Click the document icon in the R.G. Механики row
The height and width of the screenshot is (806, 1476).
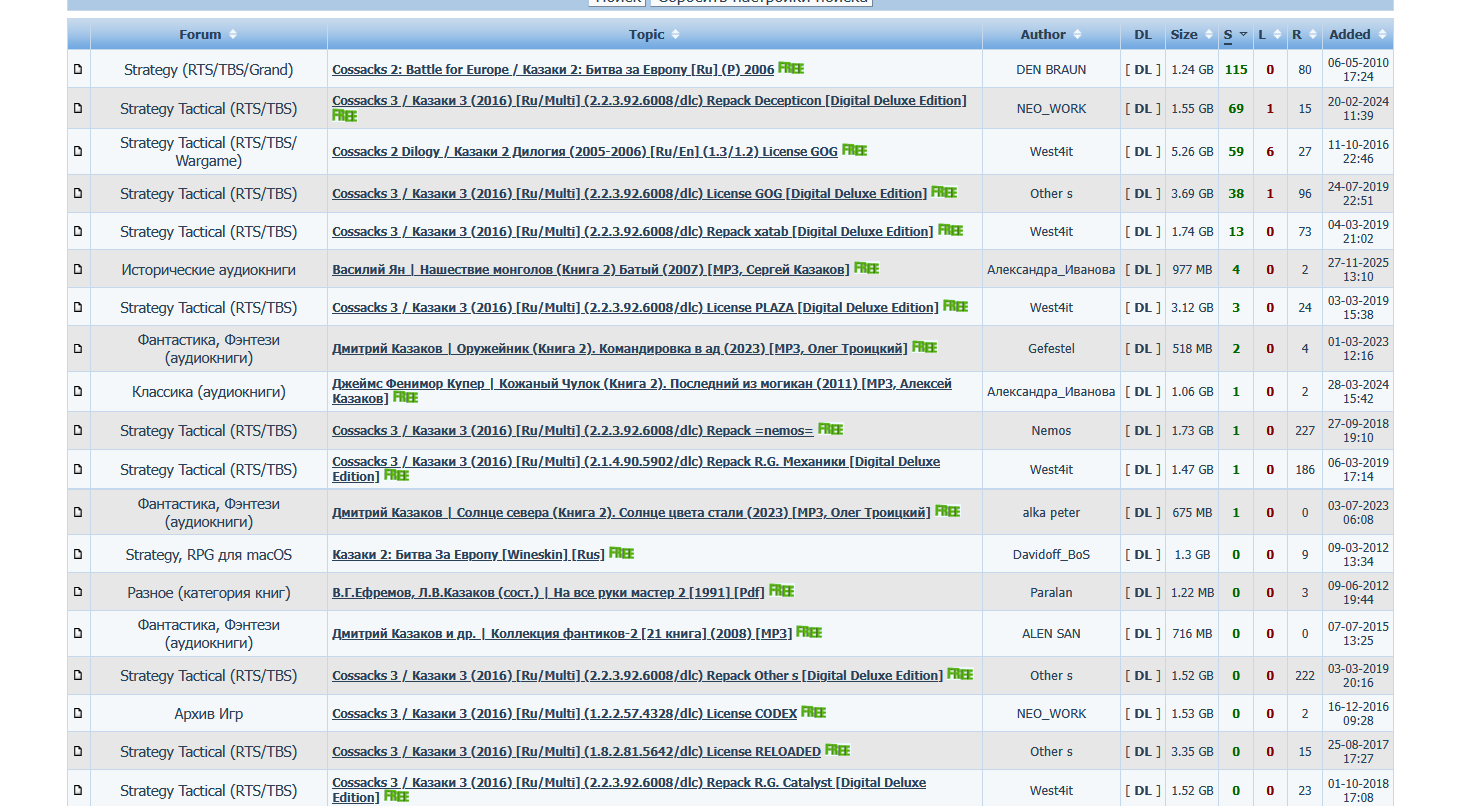[x=78, y=469]
